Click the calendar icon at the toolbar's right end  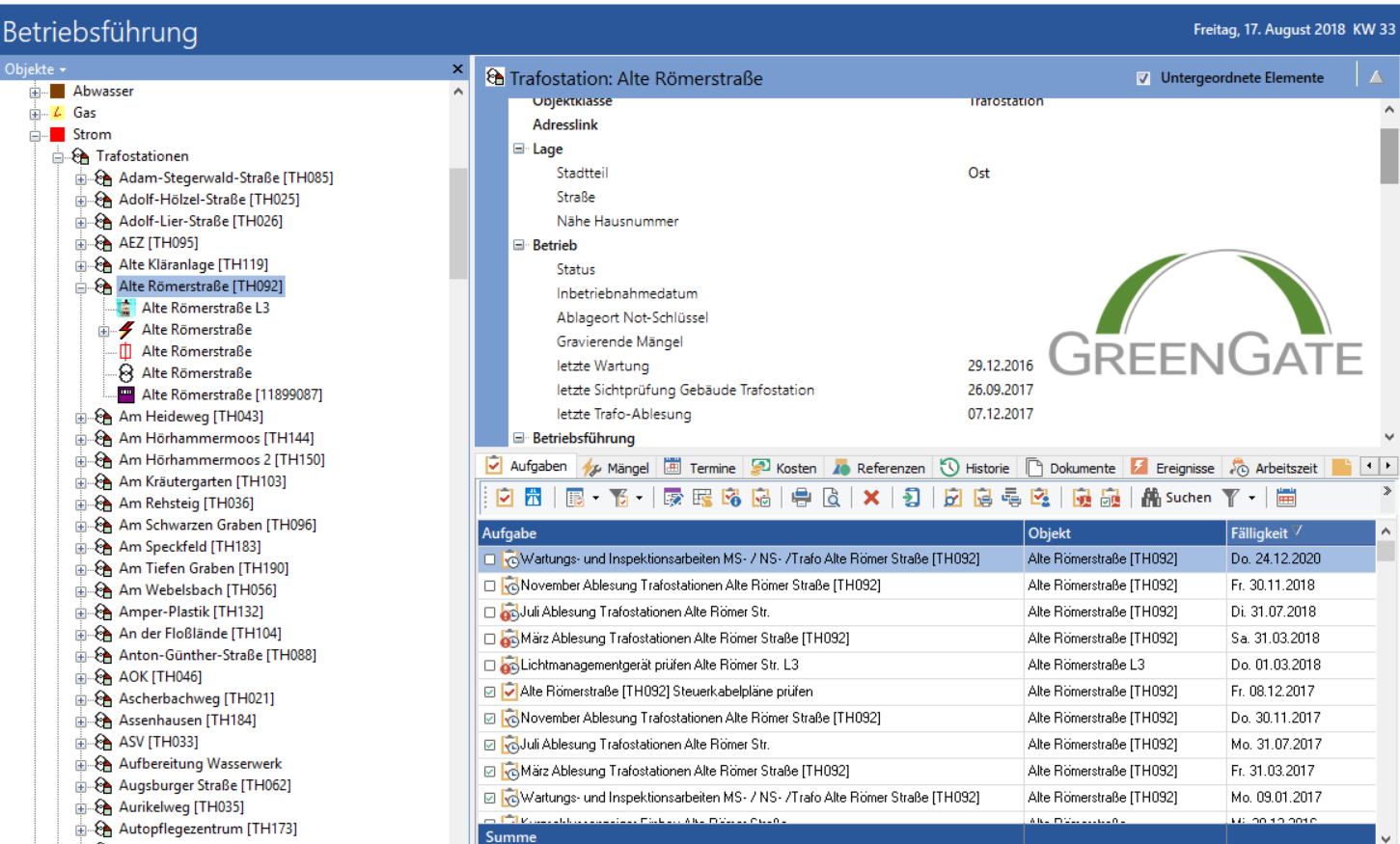pyautogui.click(x=1286, y=498)
